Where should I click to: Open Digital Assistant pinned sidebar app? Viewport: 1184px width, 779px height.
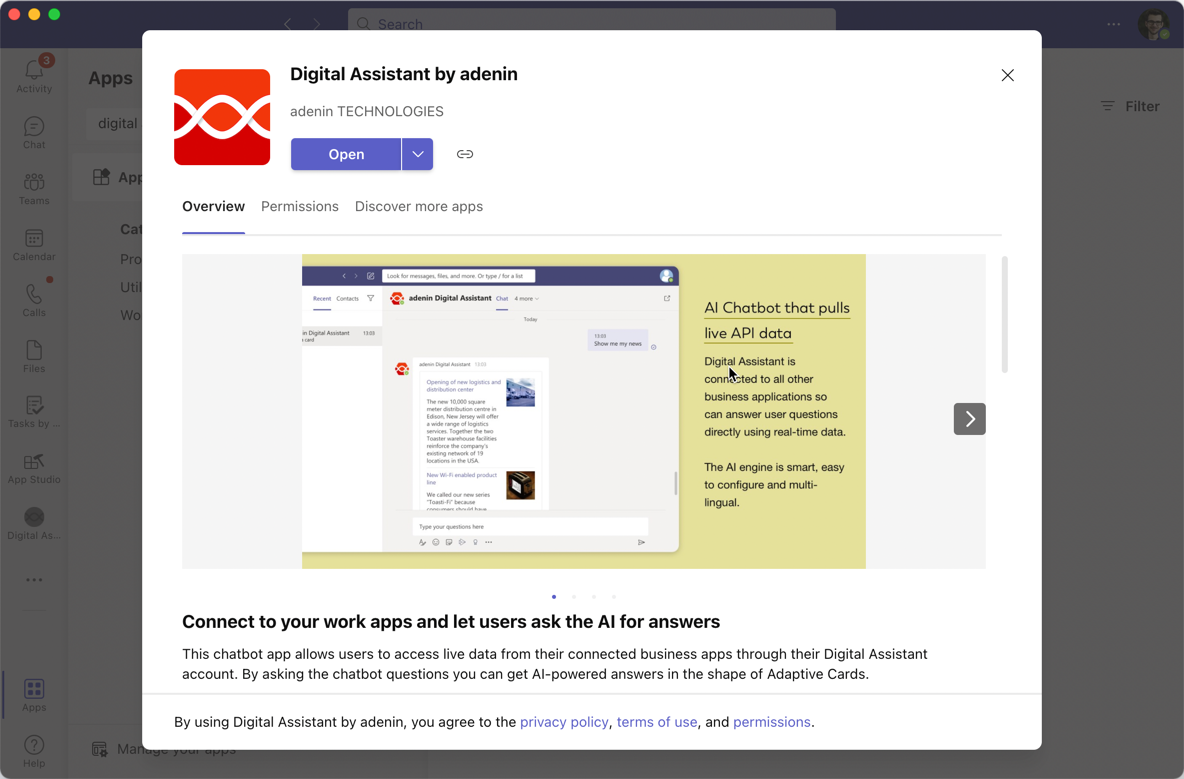coord(34,524)
